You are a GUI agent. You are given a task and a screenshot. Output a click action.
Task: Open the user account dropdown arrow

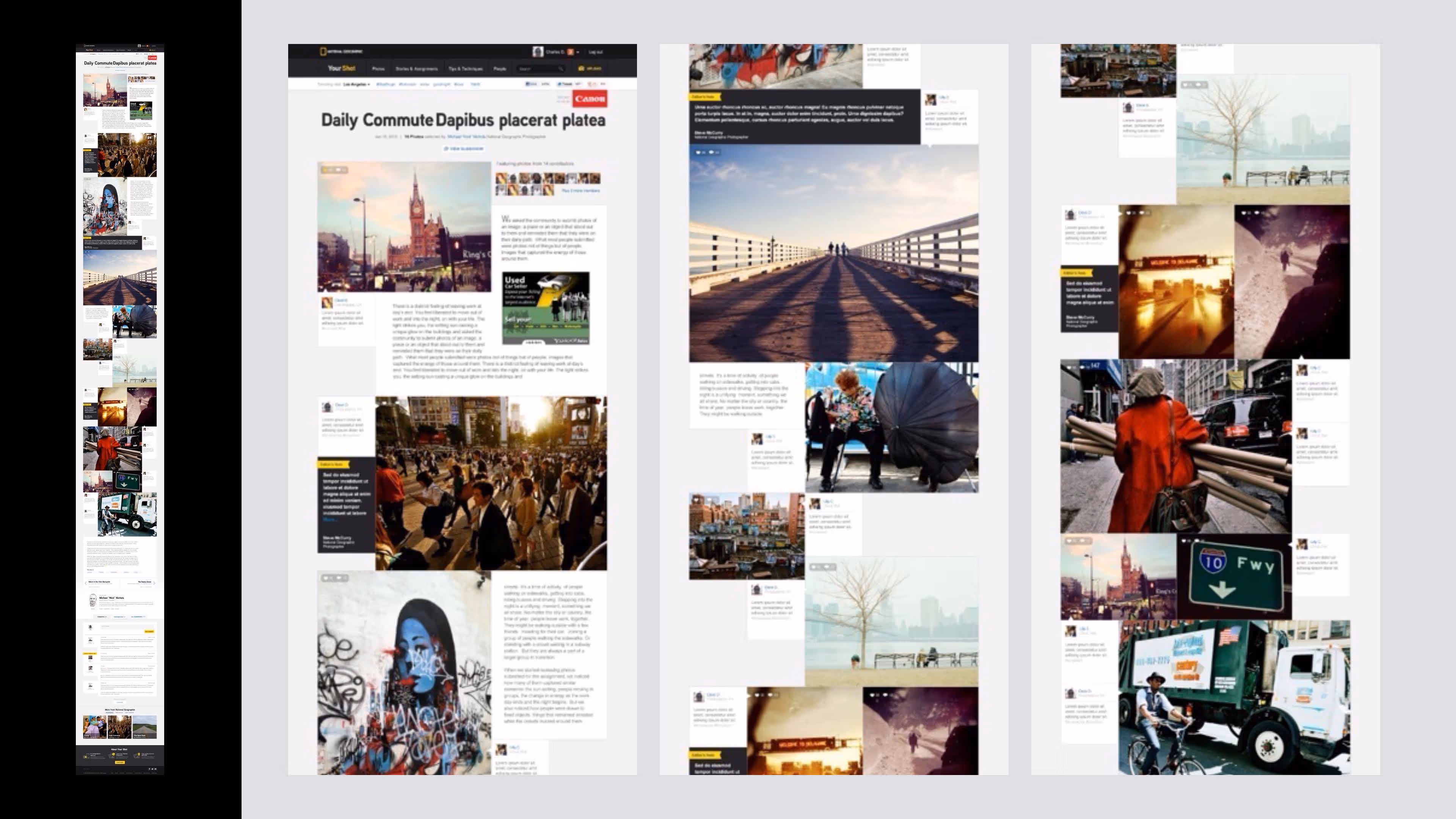click(577, 52)
